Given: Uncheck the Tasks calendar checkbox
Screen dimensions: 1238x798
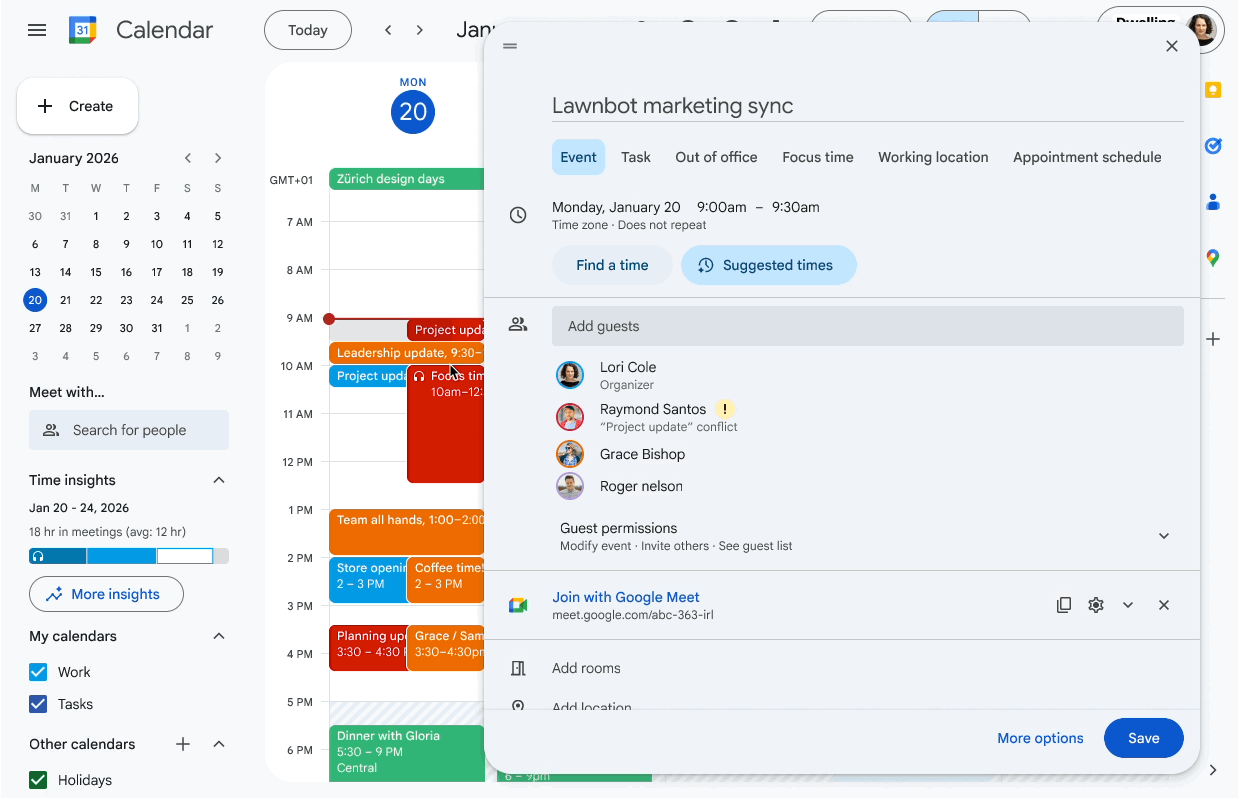Looking at the screenshot, I should click(38, 704).
